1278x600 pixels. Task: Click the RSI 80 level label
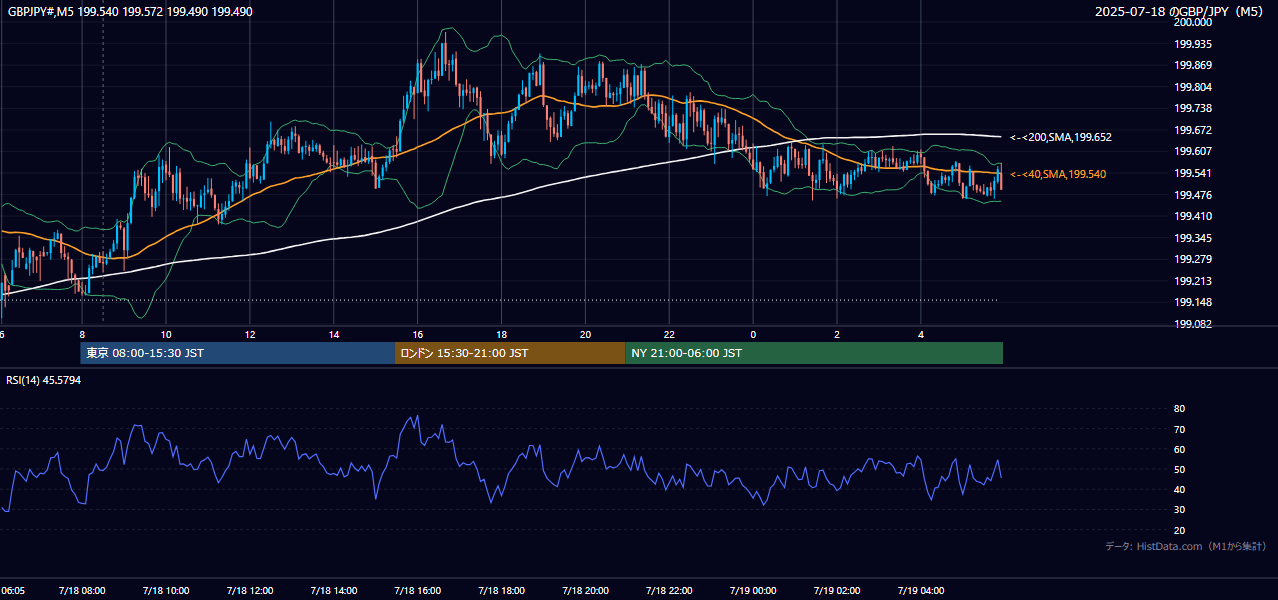(x=1179, y=409)
